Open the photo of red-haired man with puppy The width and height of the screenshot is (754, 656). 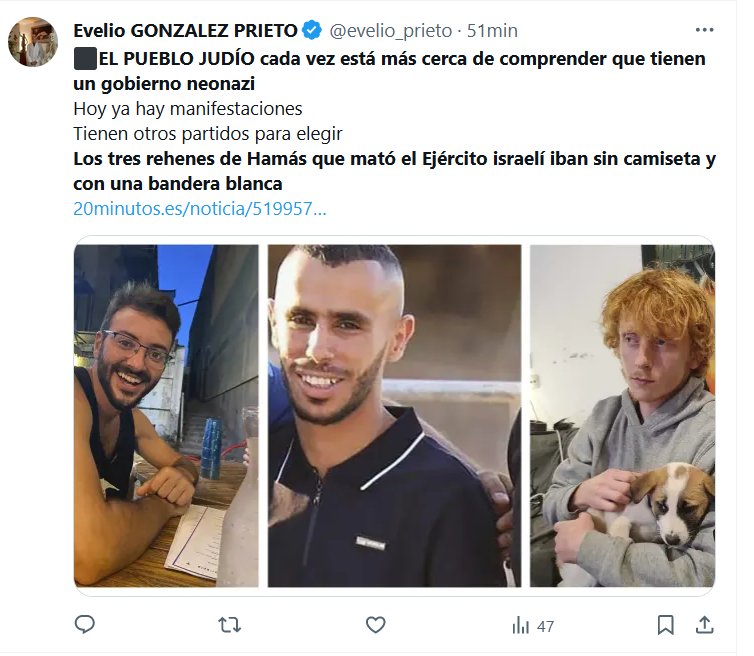pos(622,416)
